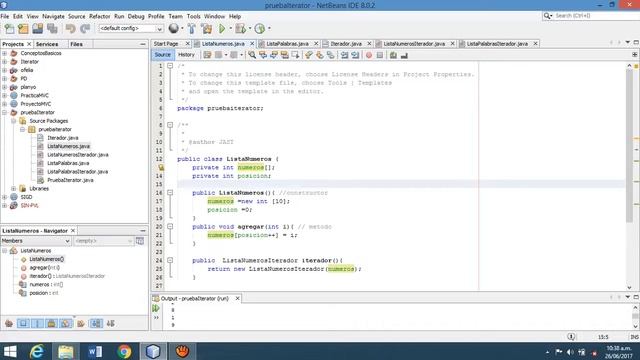Image resolution: width=640 pixels, height=360 pixels.
Task: Click the red Start Macro Recording icon
Action: pos(369,55)
